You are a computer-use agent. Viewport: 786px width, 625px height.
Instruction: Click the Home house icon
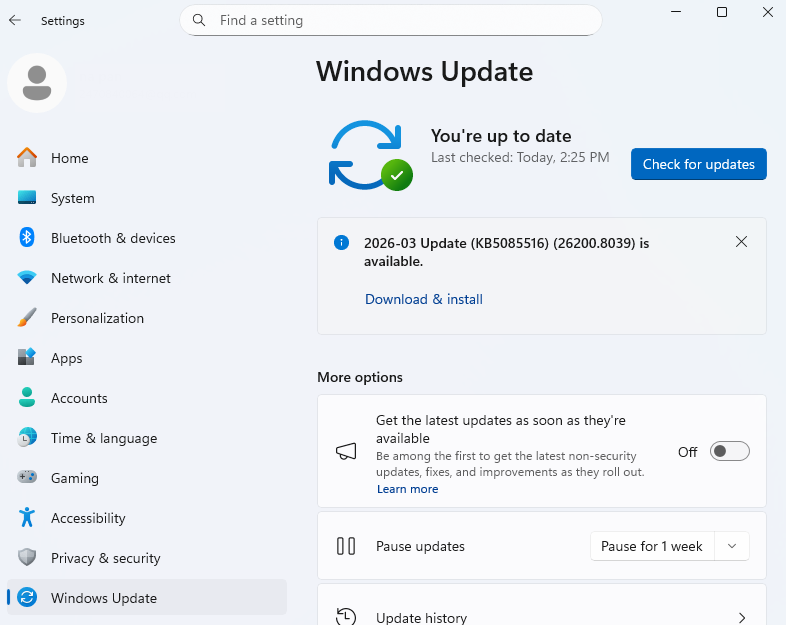(27, 158)
